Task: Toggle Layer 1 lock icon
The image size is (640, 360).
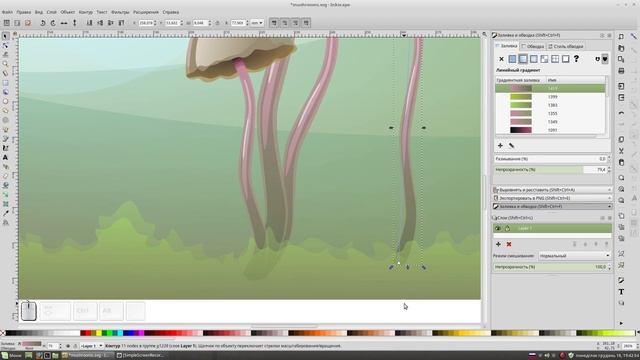Action: pyautogui.click(x=507, y=228)
